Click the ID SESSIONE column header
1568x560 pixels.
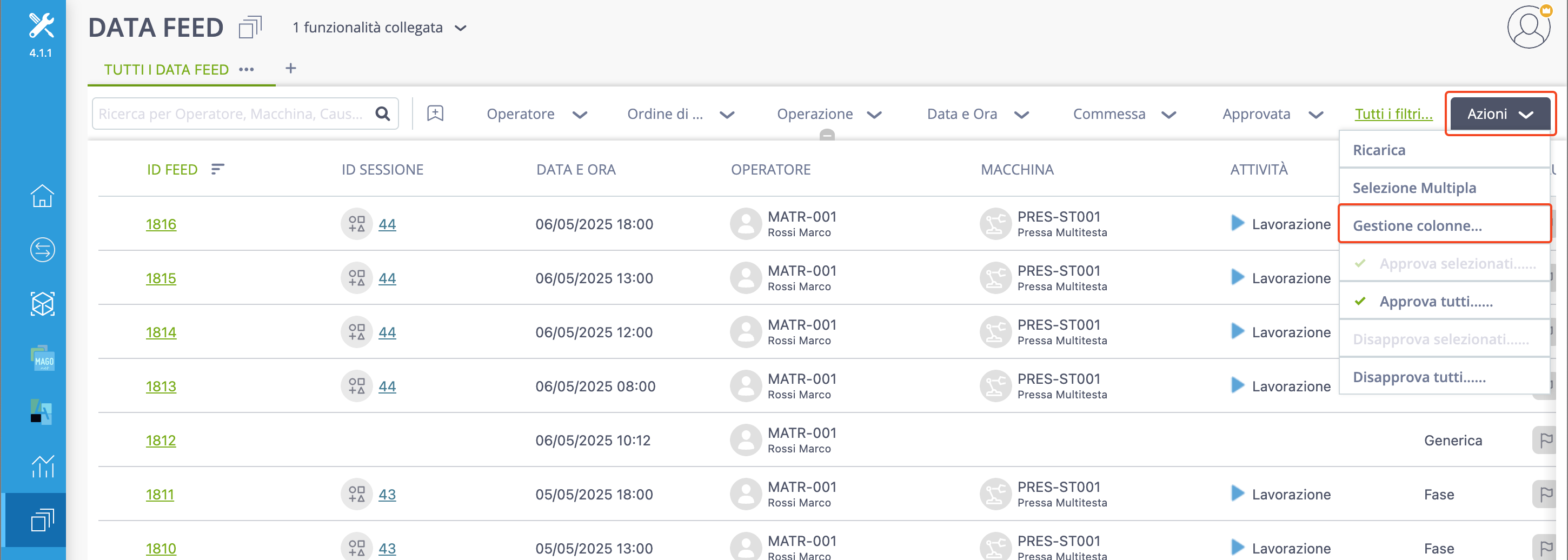[382, 169]
